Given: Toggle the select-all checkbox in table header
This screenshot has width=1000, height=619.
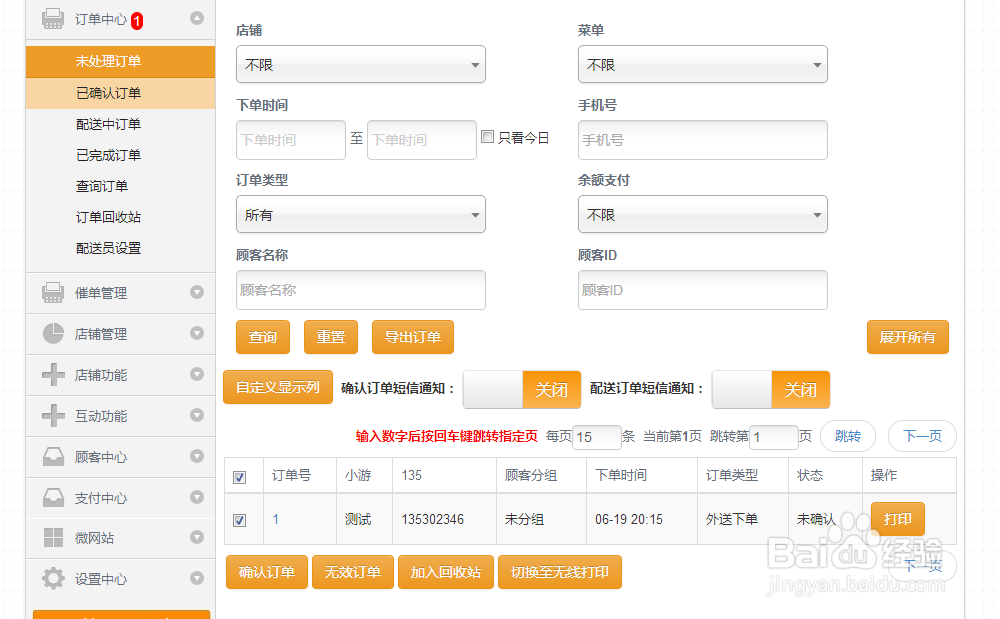Looking at the screenshot, I should click(x=240, y=477).
